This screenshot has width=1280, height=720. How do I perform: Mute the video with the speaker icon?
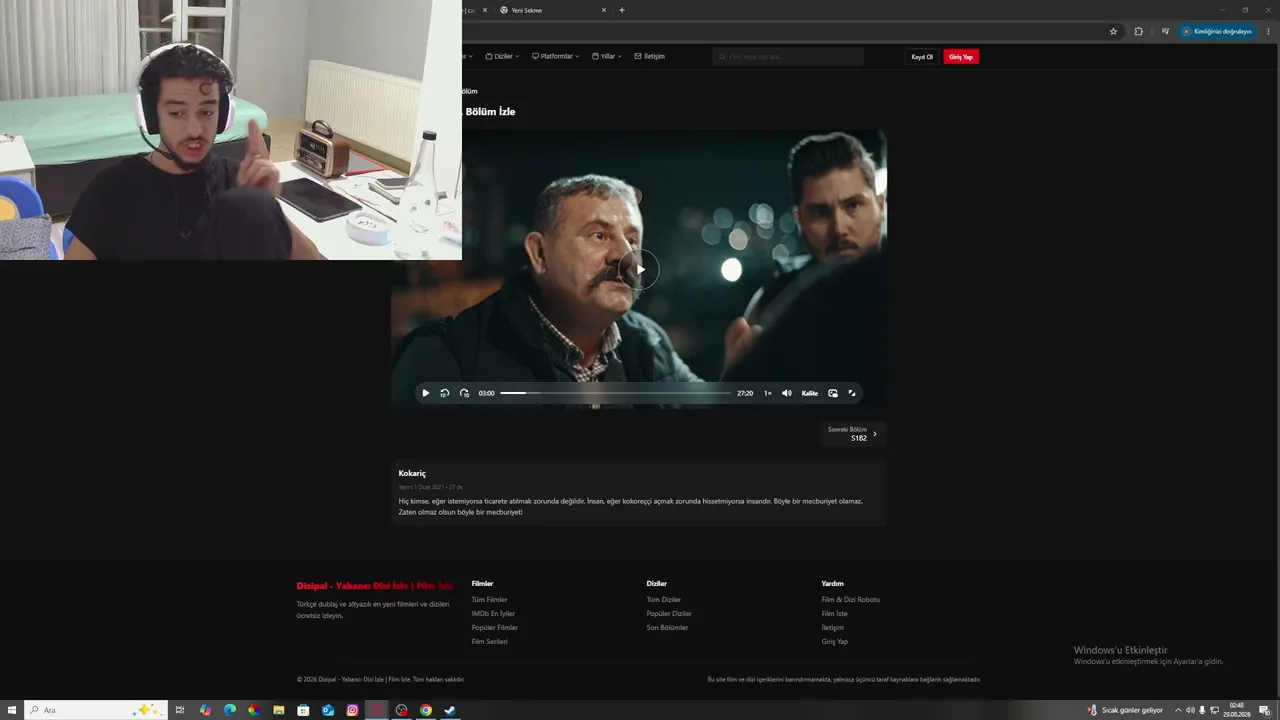[x=787, y=393]
